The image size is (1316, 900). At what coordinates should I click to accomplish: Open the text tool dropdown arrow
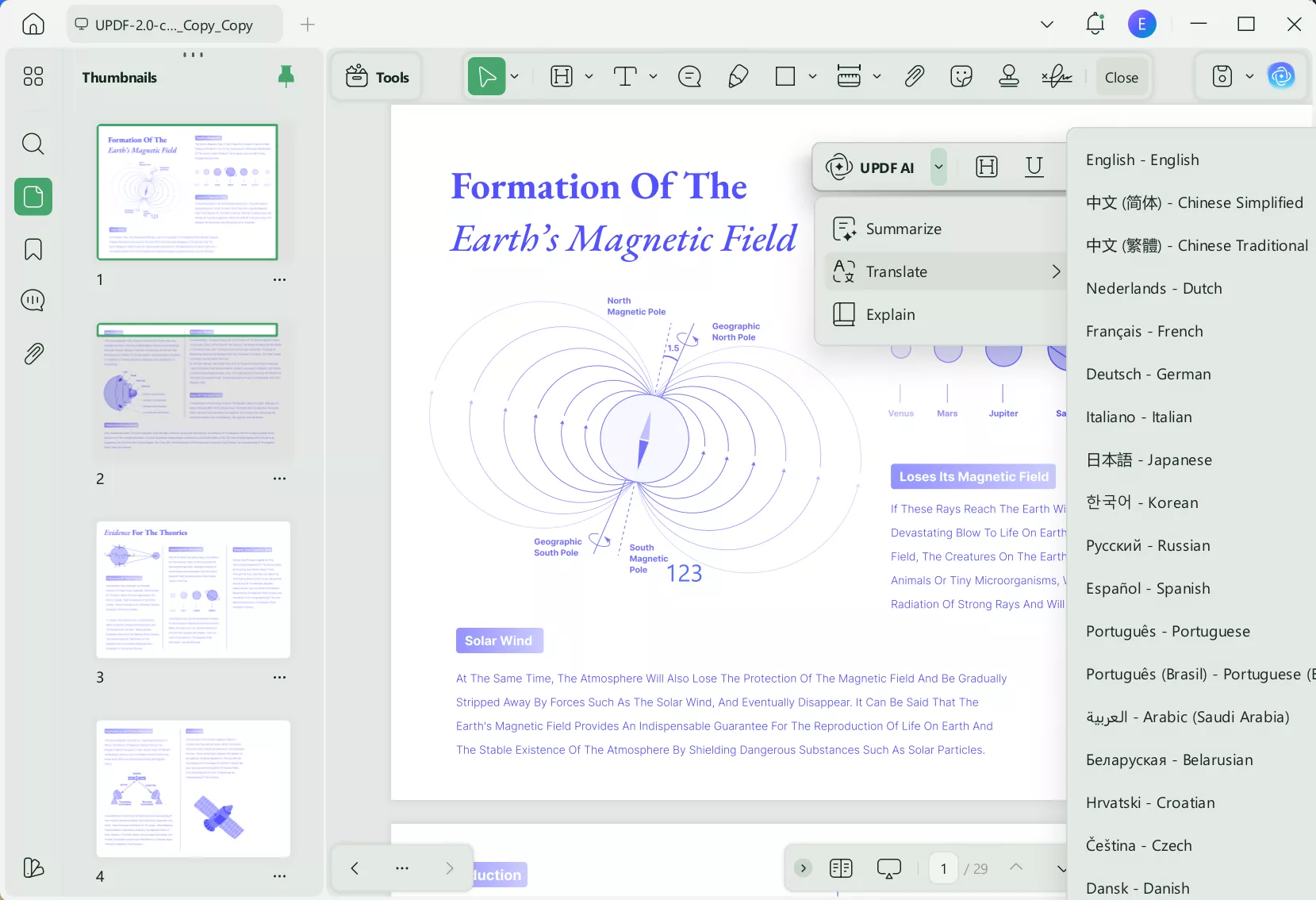tap(653, 76)
